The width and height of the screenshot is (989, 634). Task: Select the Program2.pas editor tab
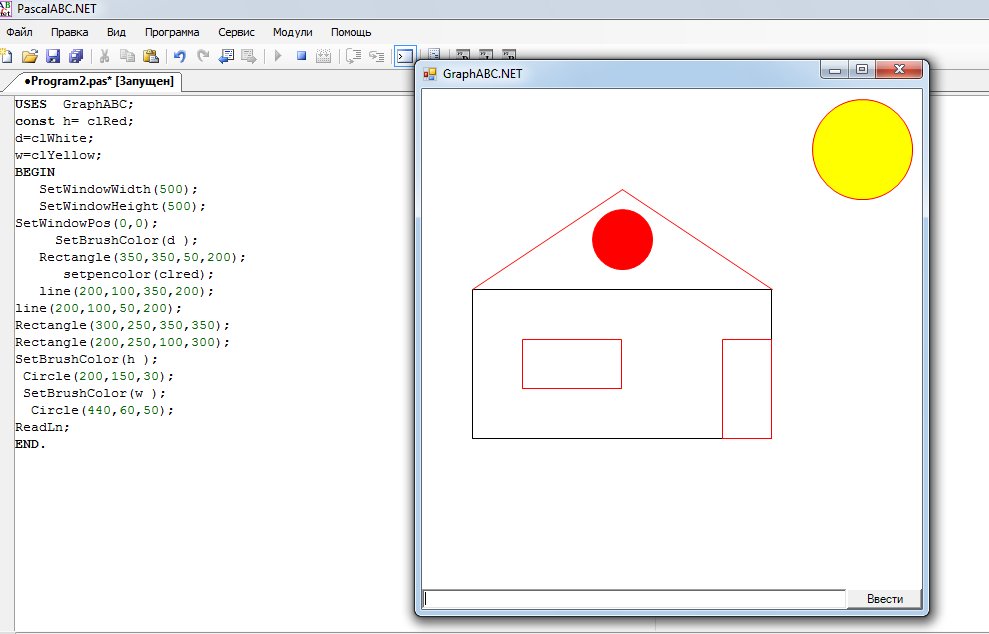tap(98, 81)
